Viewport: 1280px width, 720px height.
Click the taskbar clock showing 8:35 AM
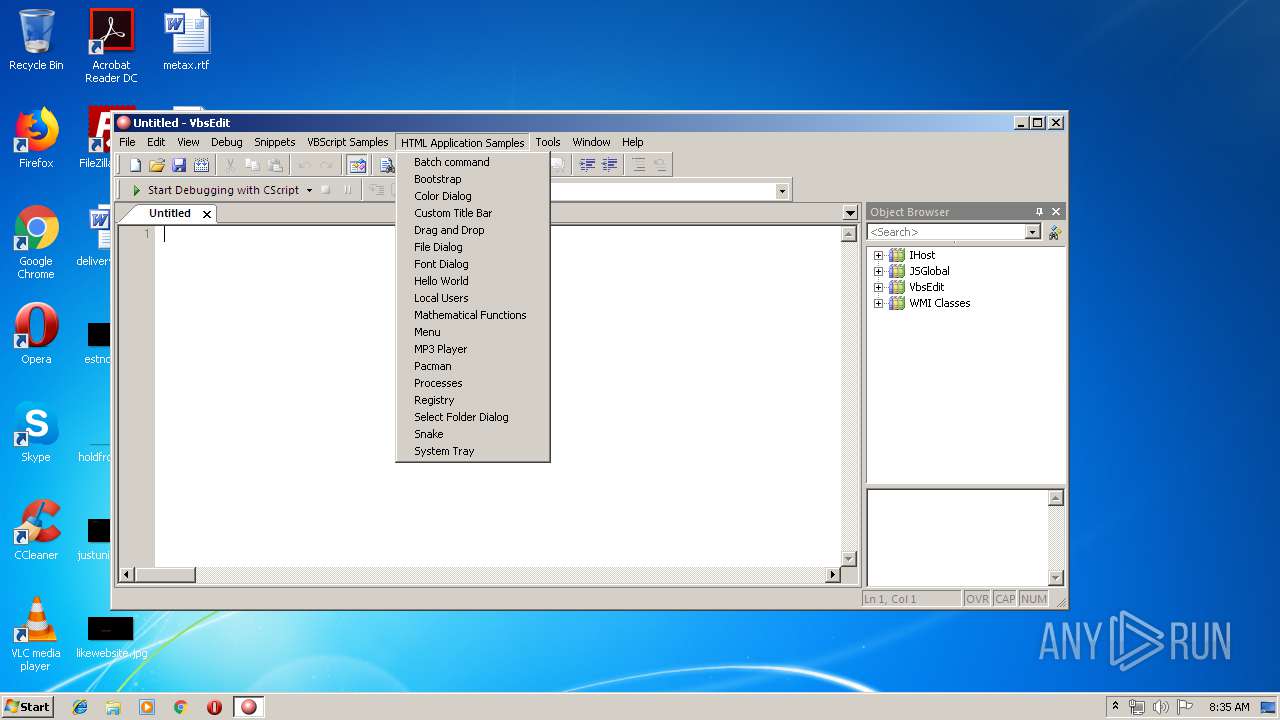pyautogui.click(x=1229, y=707)
